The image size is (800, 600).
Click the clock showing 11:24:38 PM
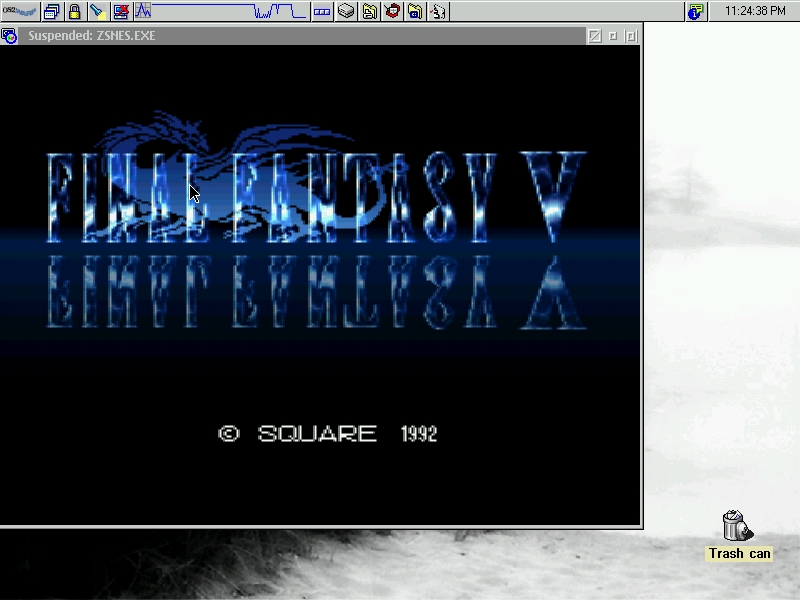pyautogui.click(x=755, y=11)
